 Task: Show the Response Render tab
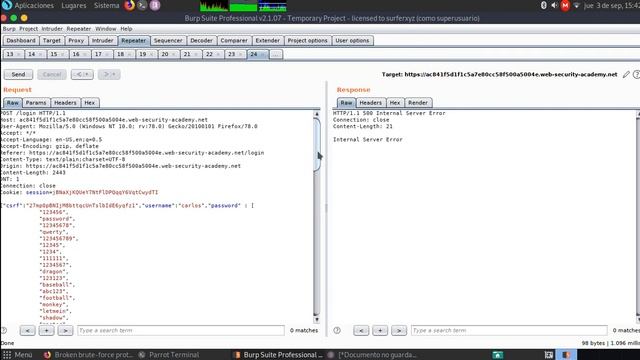(x=418, y=103)
